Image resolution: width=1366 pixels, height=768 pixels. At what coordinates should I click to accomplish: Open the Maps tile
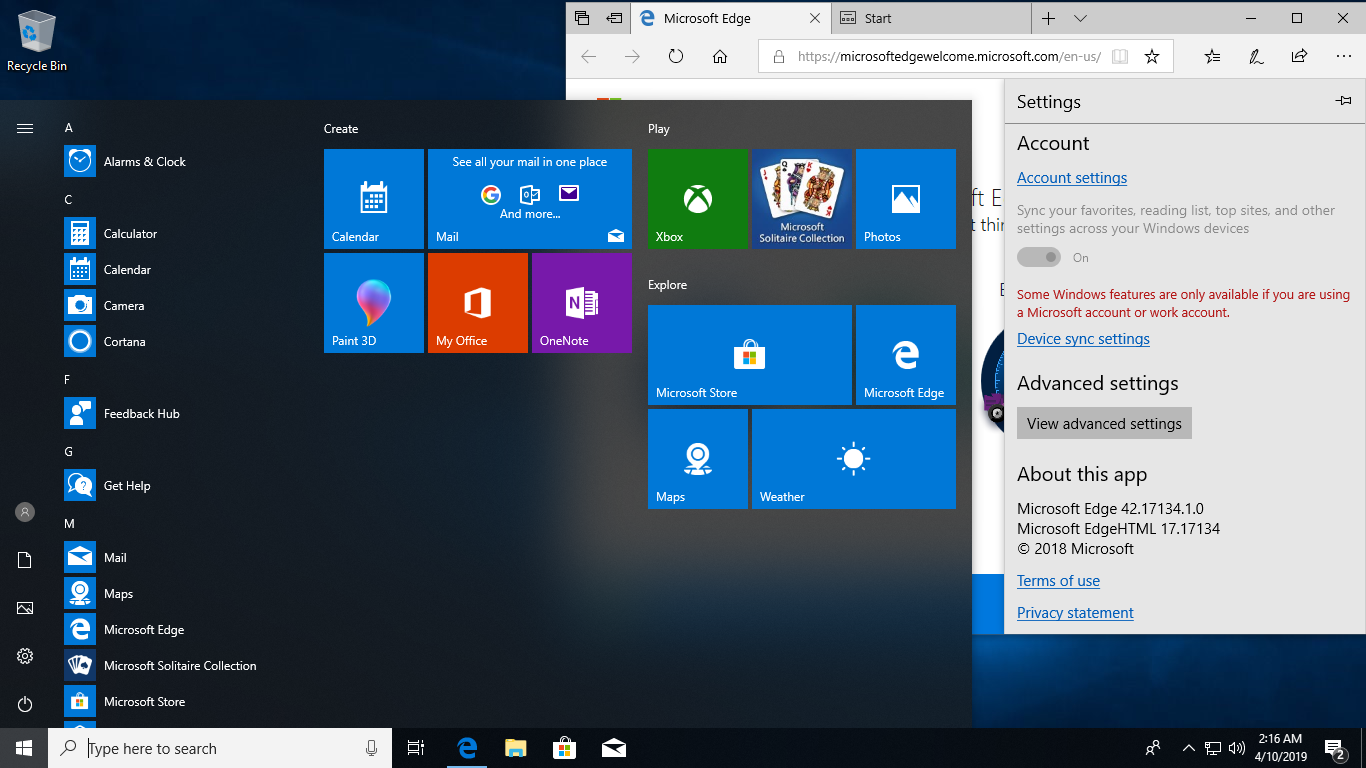click(698, 459)
